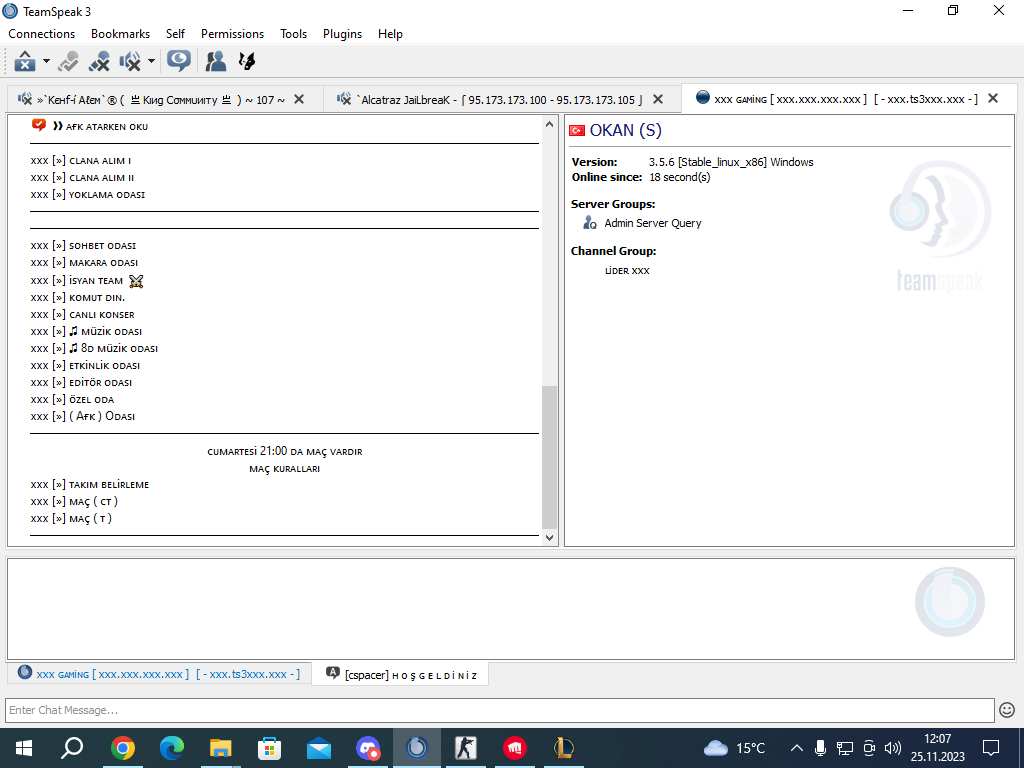Open the Permissions menu
The width and height of the screenshot is (1024, 768).
tap(232, 34)
